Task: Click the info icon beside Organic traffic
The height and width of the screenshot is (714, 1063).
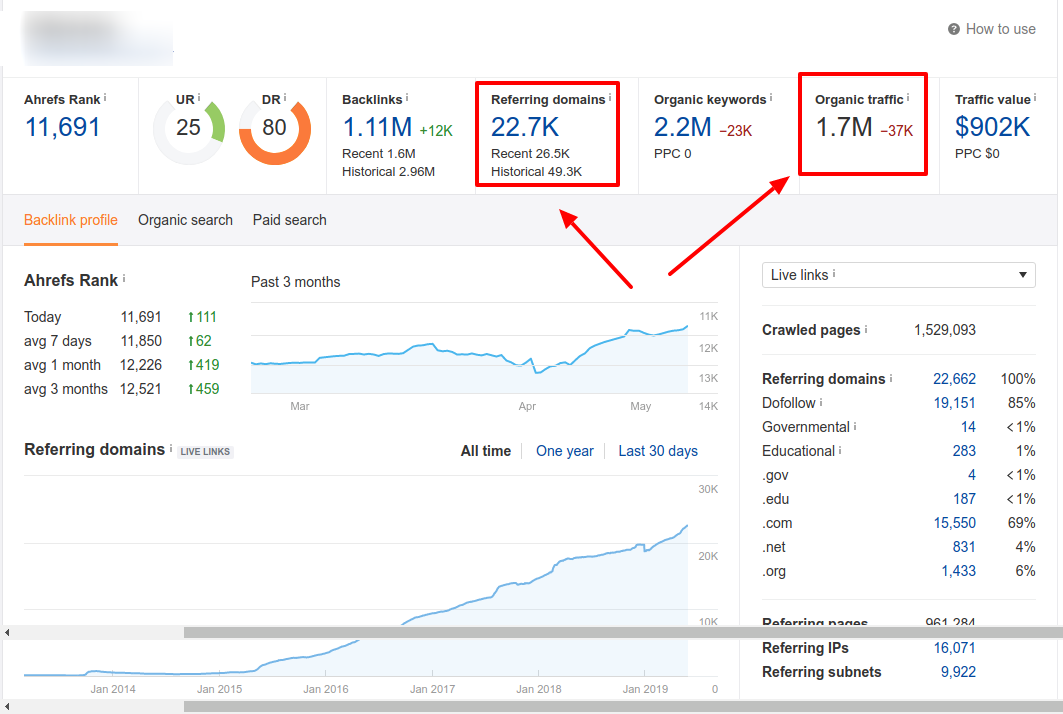Action: [x=908, y=97]
